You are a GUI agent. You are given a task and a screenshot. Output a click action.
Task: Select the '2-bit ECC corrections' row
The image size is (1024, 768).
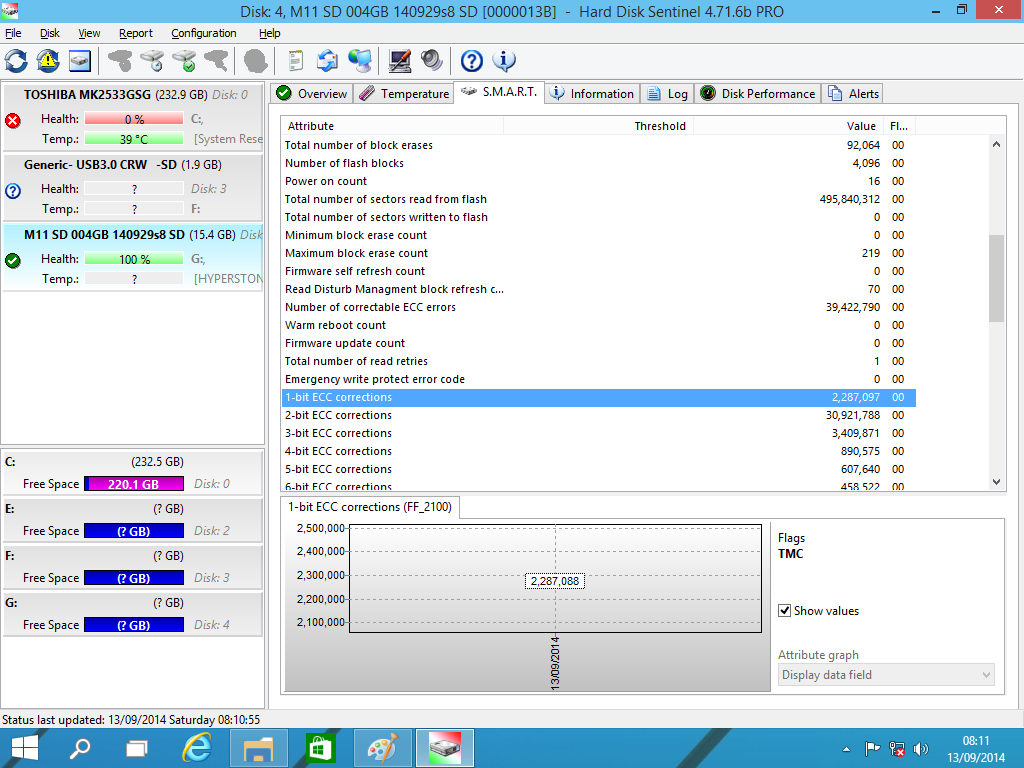click(599, 415)
